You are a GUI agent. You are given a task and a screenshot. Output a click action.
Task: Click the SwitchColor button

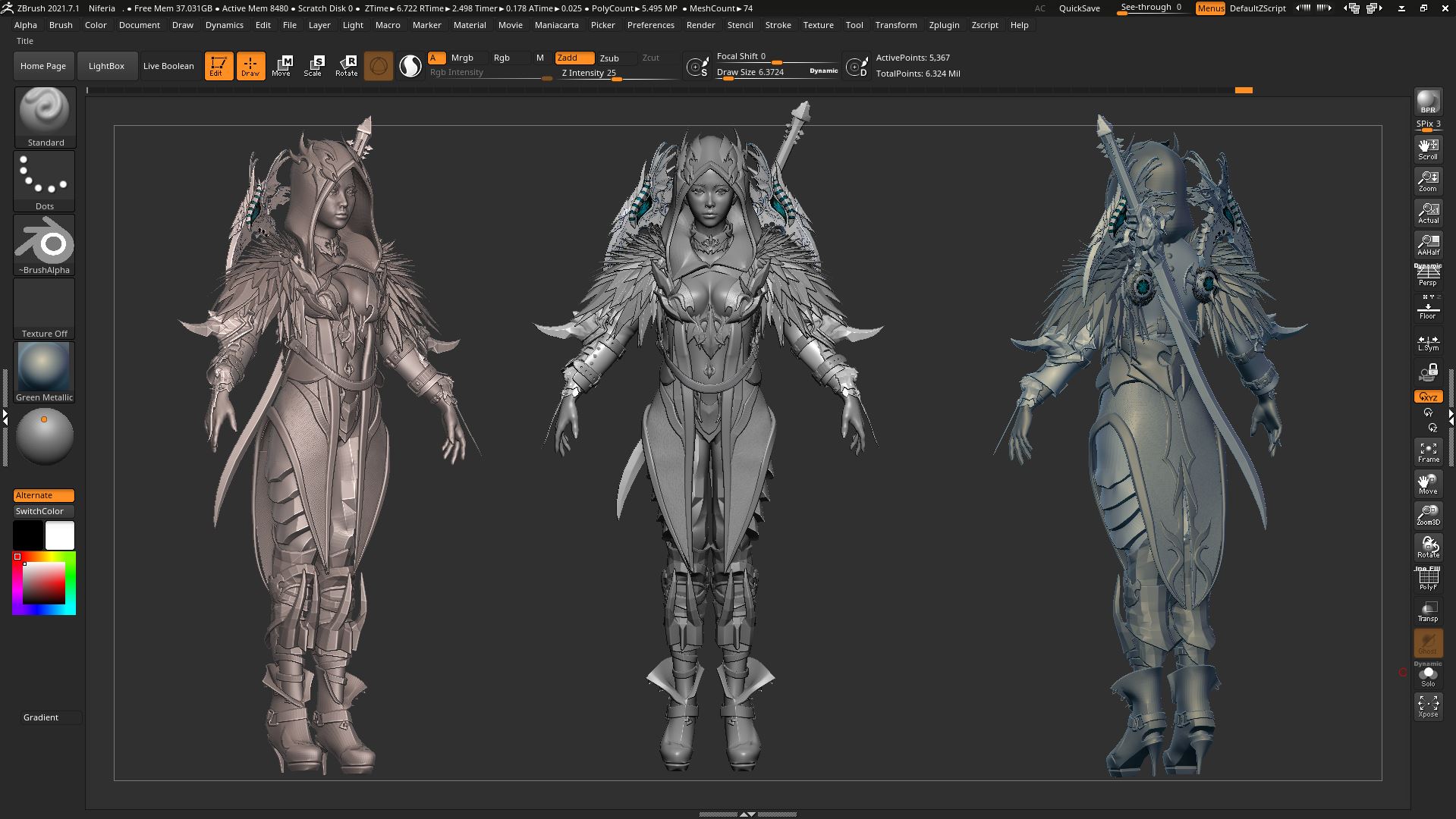coord(44,511)
